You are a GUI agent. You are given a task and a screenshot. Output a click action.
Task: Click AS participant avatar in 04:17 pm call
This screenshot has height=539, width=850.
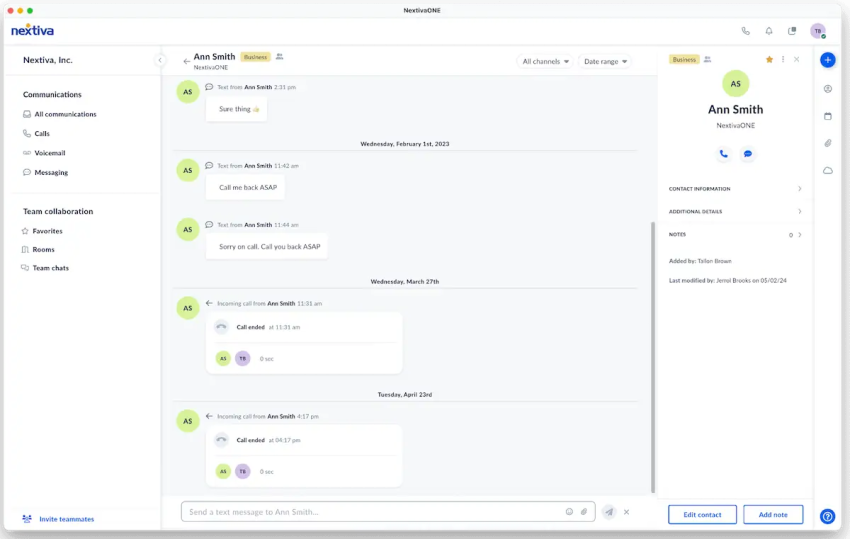coord(223,471)
